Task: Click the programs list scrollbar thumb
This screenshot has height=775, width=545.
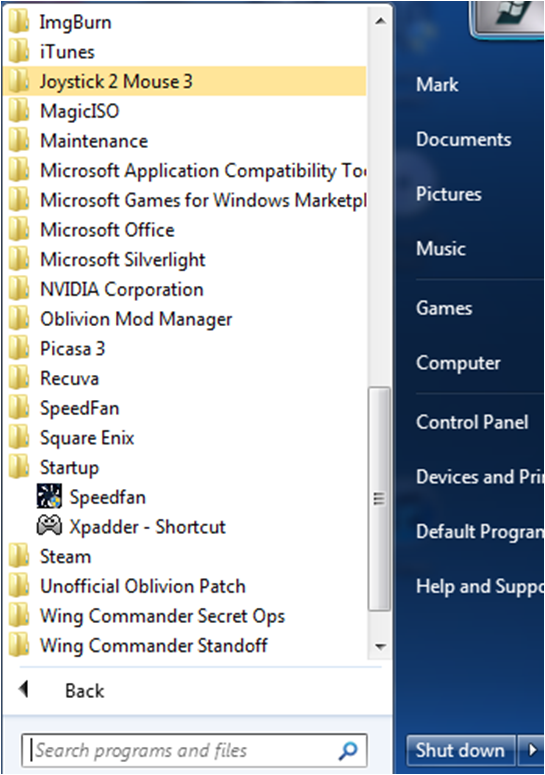Action: point(379,499)
